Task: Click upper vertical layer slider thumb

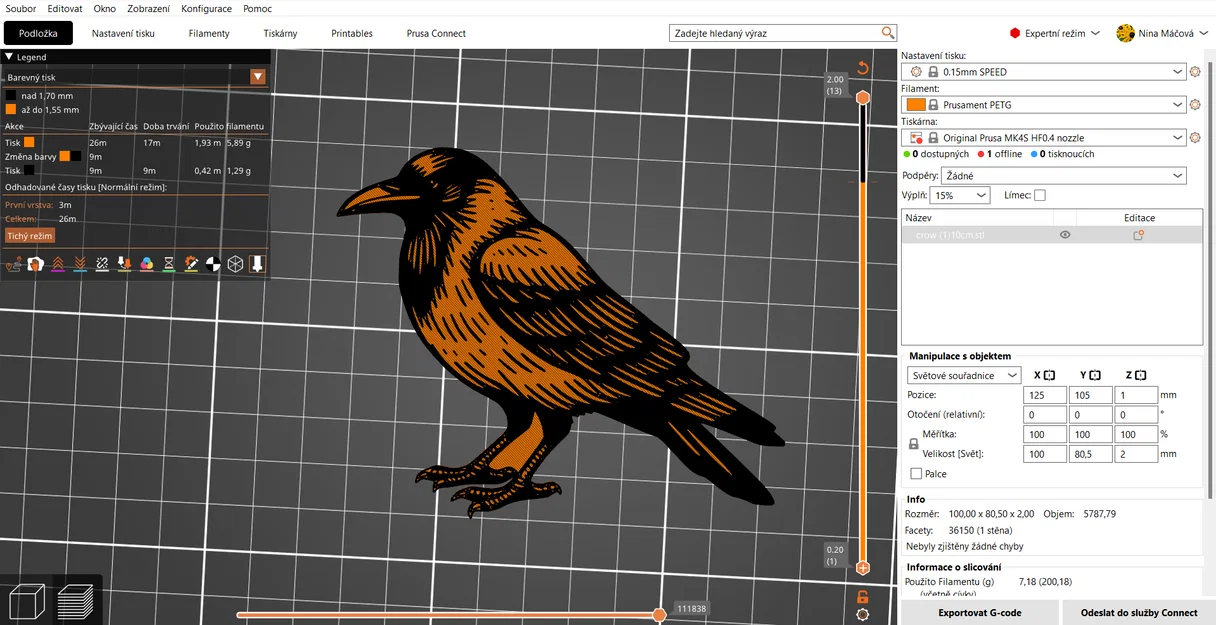Action: point(862,97)
